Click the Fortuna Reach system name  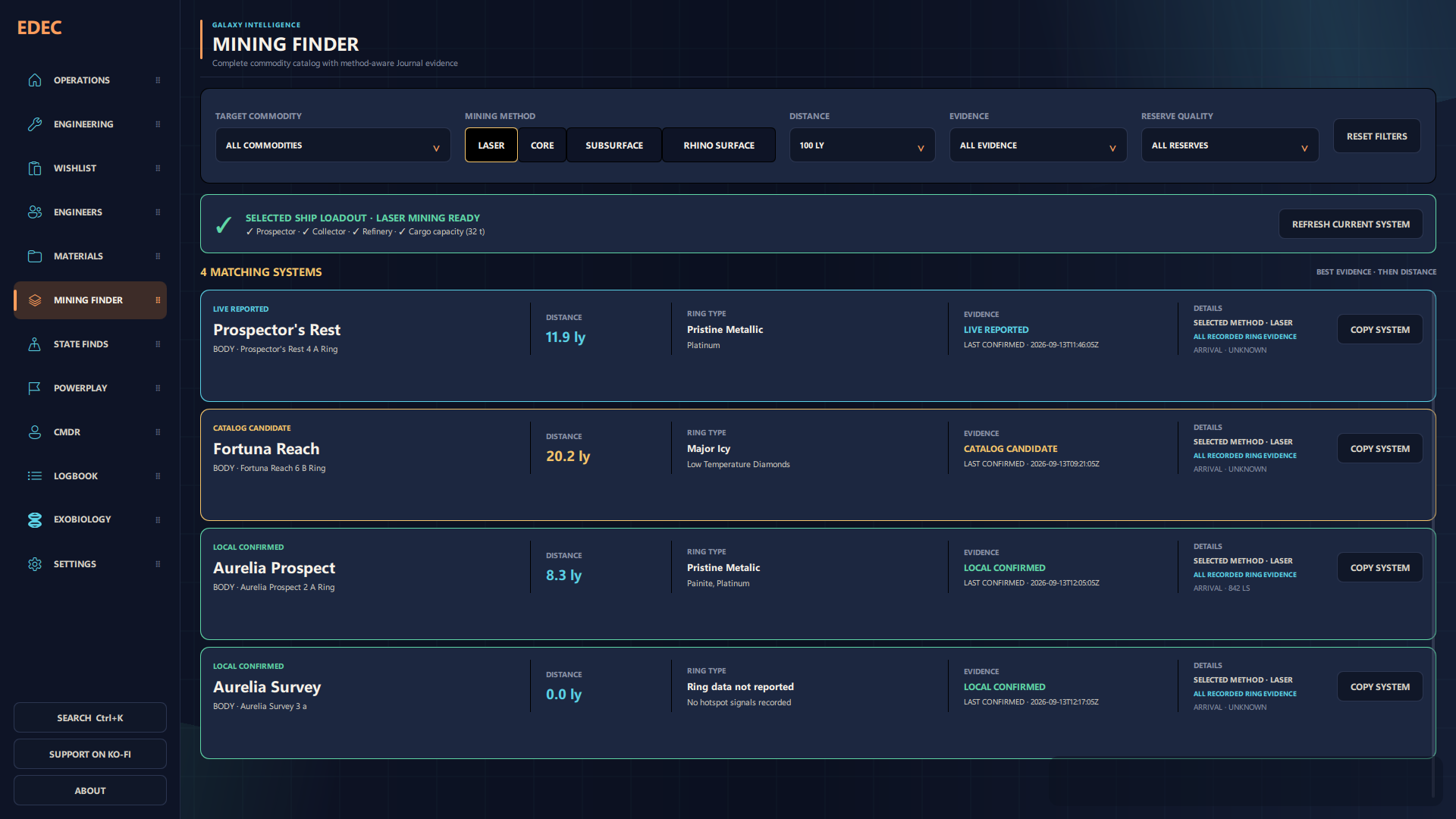pos(266,449)
